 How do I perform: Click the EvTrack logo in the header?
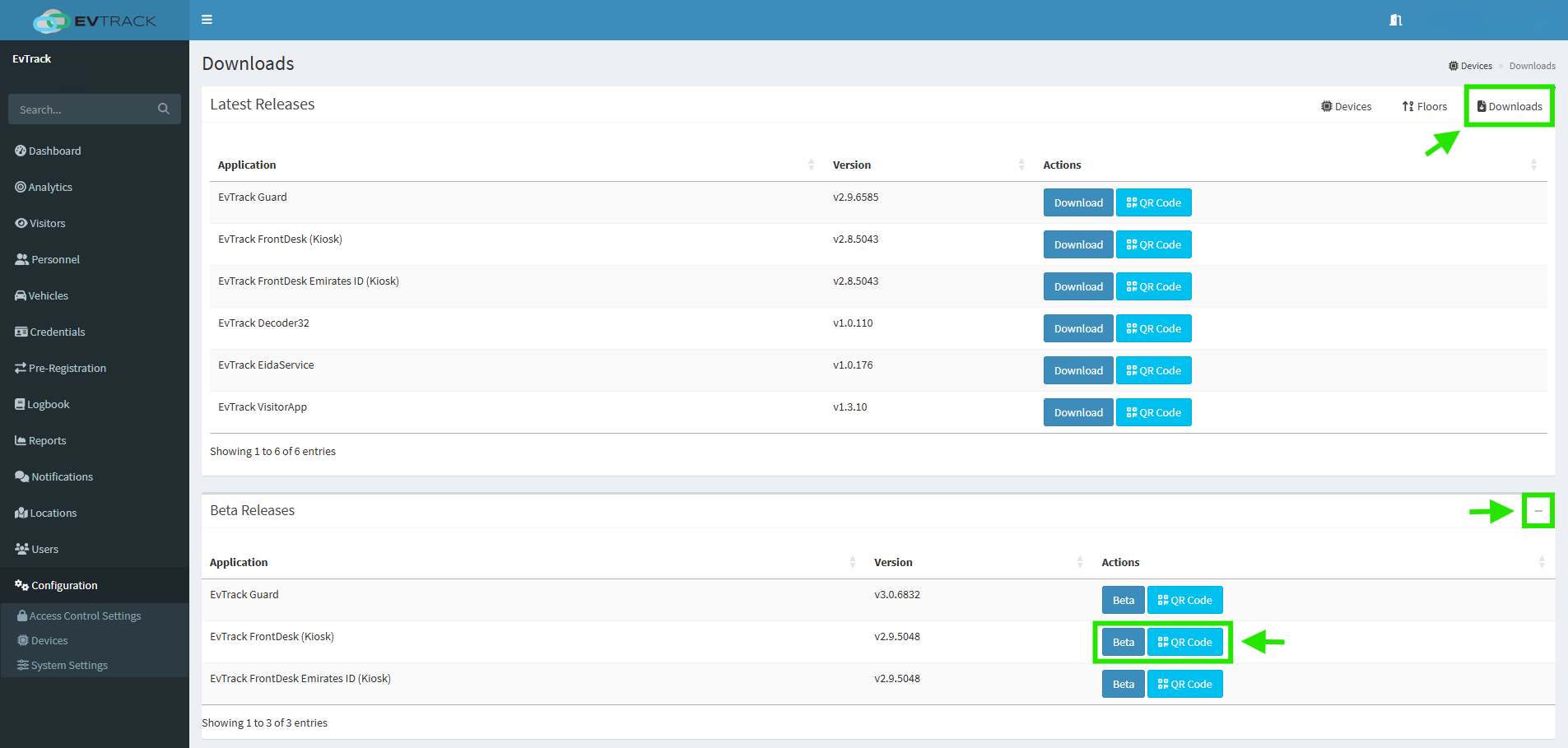click(x=94, y=21)
